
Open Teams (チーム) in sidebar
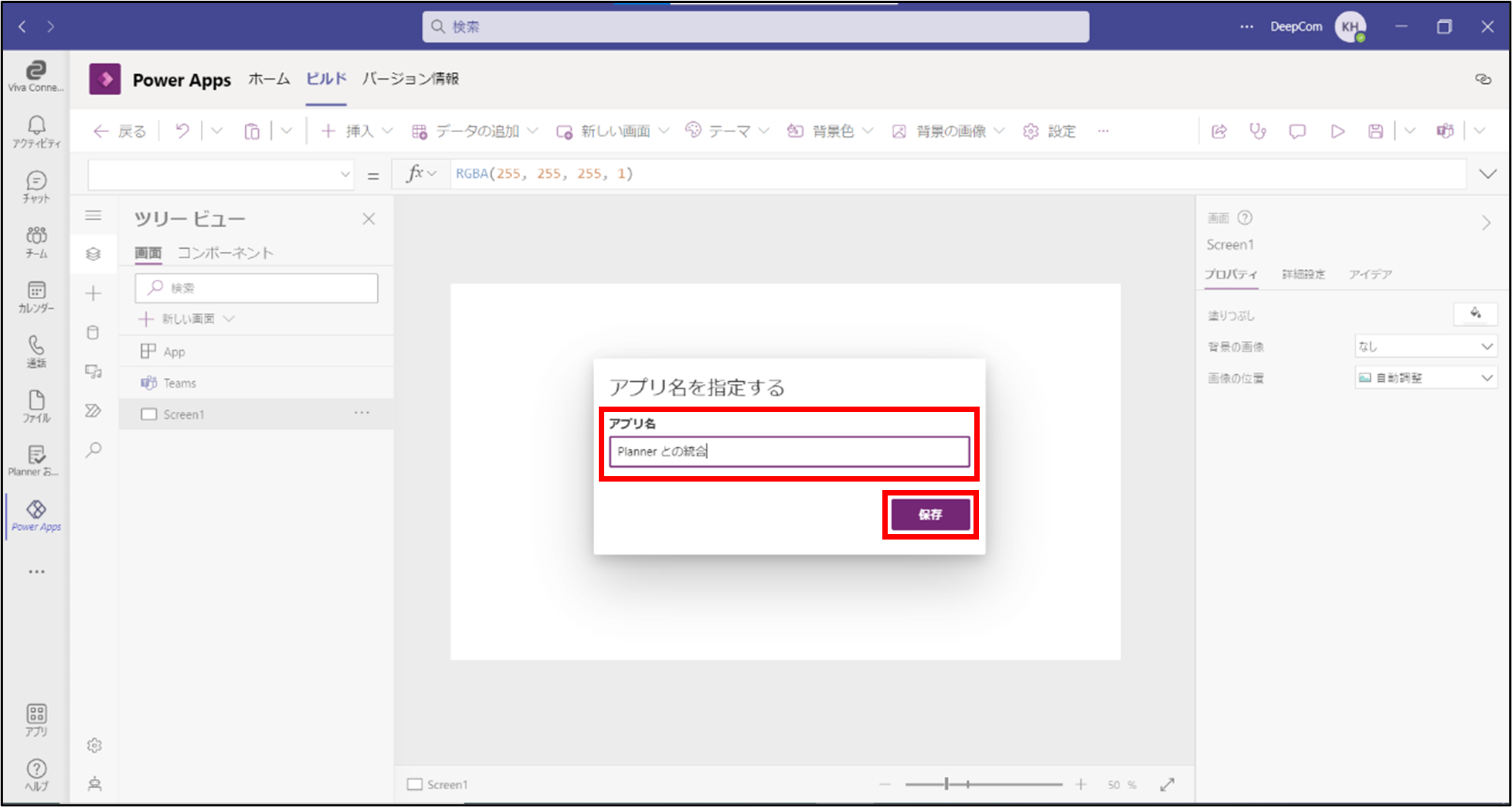tap(36, 242)
